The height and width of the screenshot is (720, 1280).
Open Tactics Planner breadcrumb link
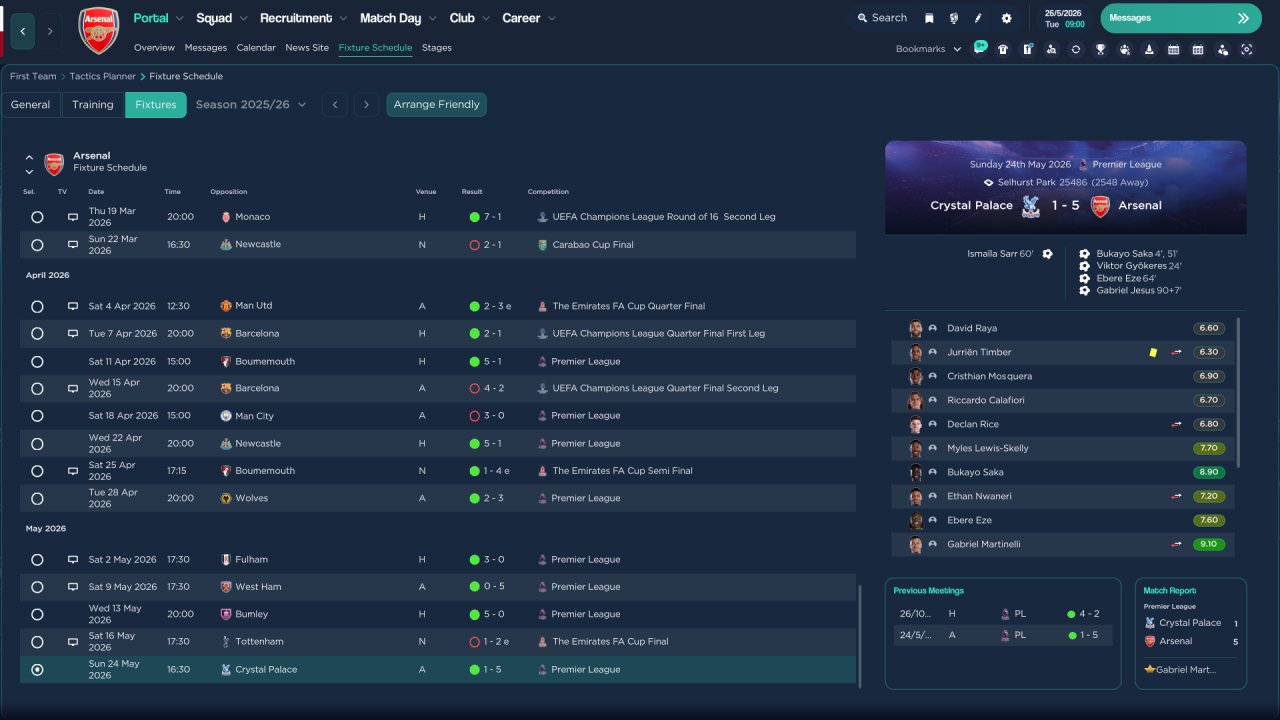104,76
